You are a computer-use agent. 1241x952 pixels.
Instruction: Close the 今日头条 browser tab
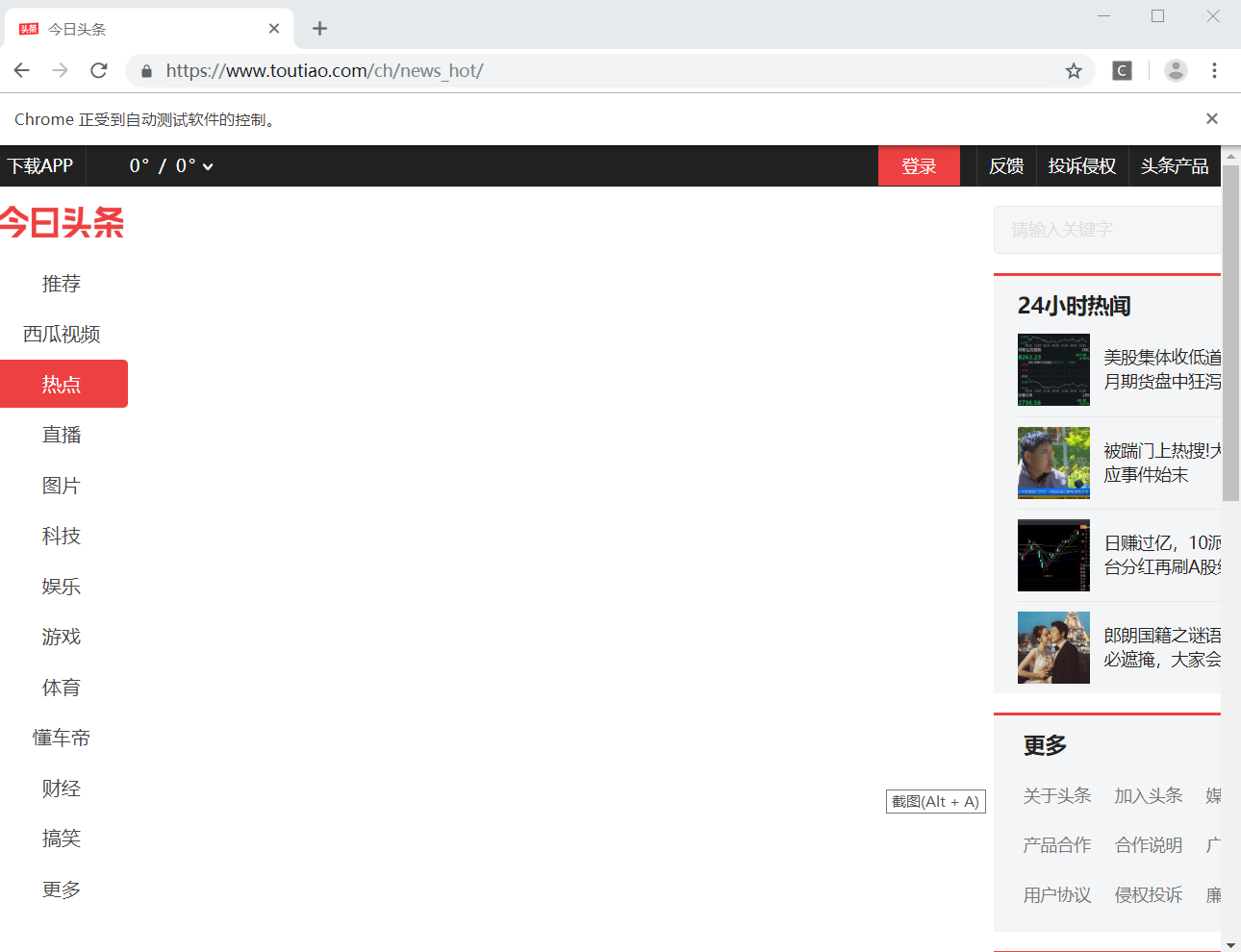pos(274,29)
